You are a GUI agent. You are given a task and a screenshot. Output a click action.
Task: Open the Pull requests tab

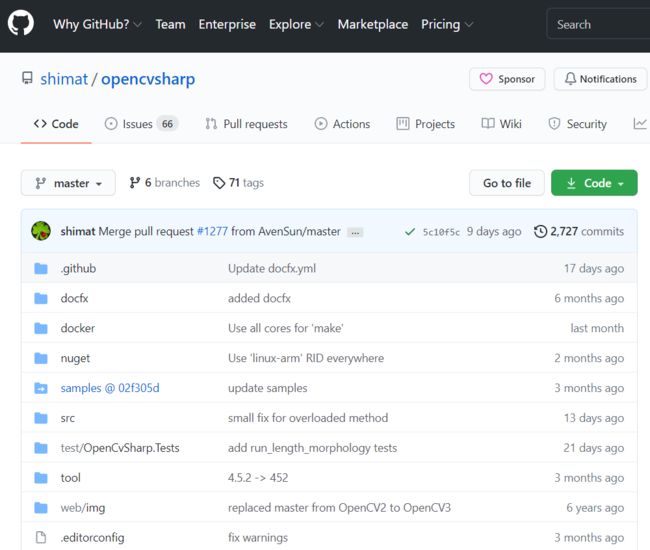[x=246, y=124]
